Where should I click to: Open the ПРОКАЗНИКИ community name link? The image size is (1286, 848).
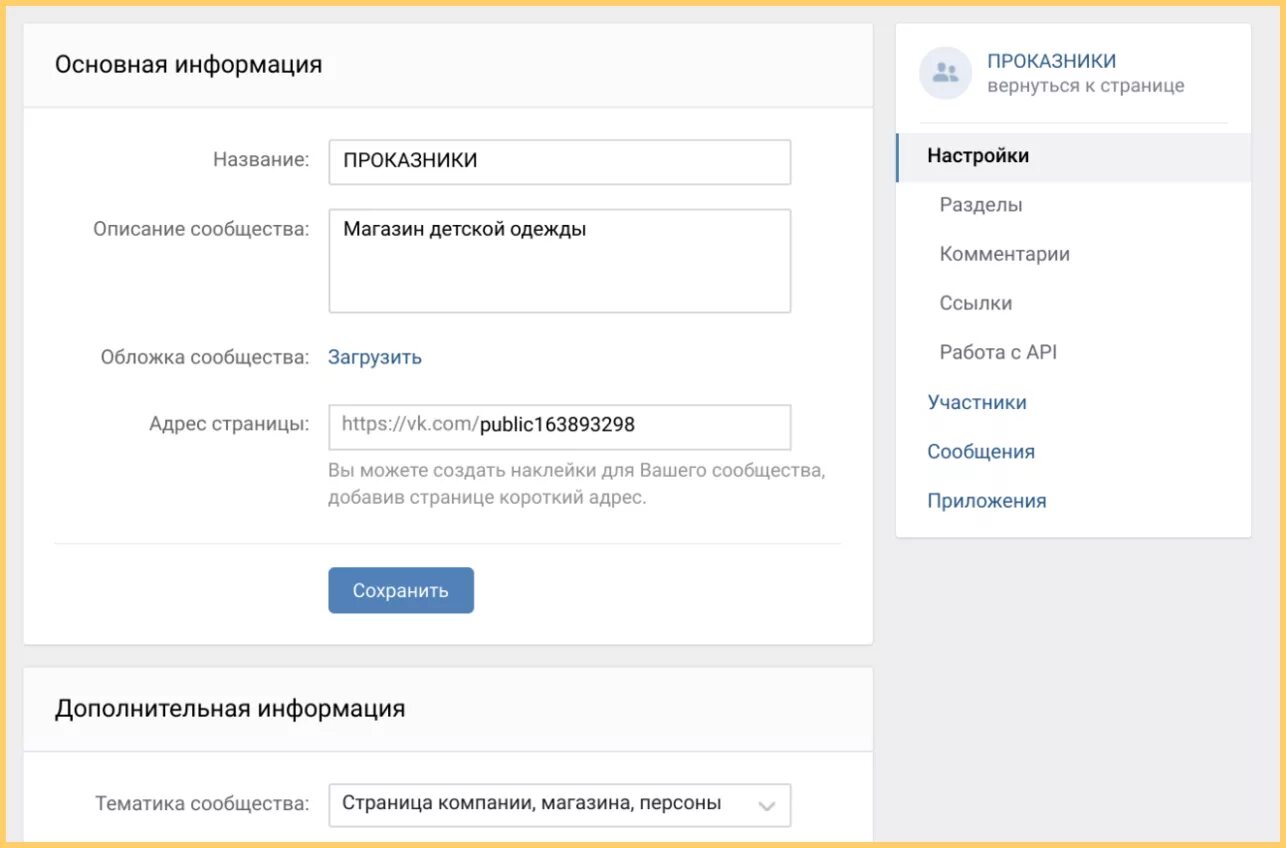1051,61
